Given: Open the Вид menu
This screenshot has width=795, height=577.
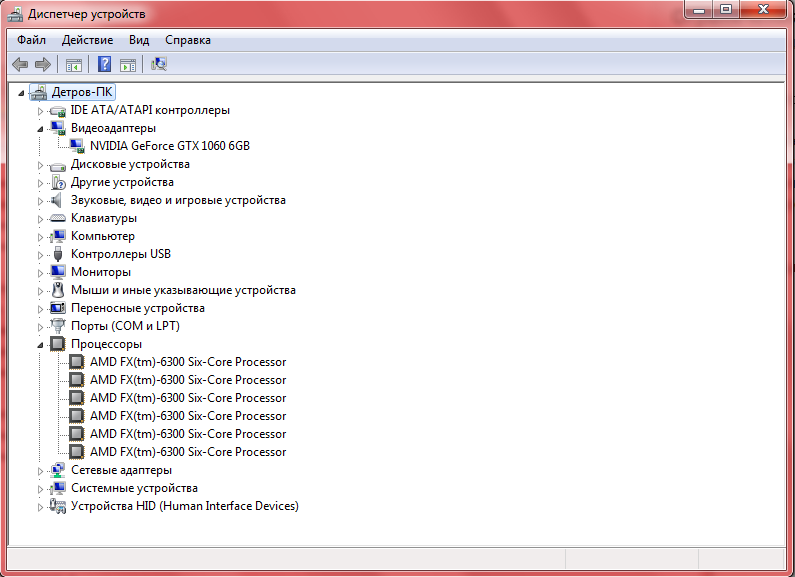Looking at the screenshot, I should pos(139,40).
